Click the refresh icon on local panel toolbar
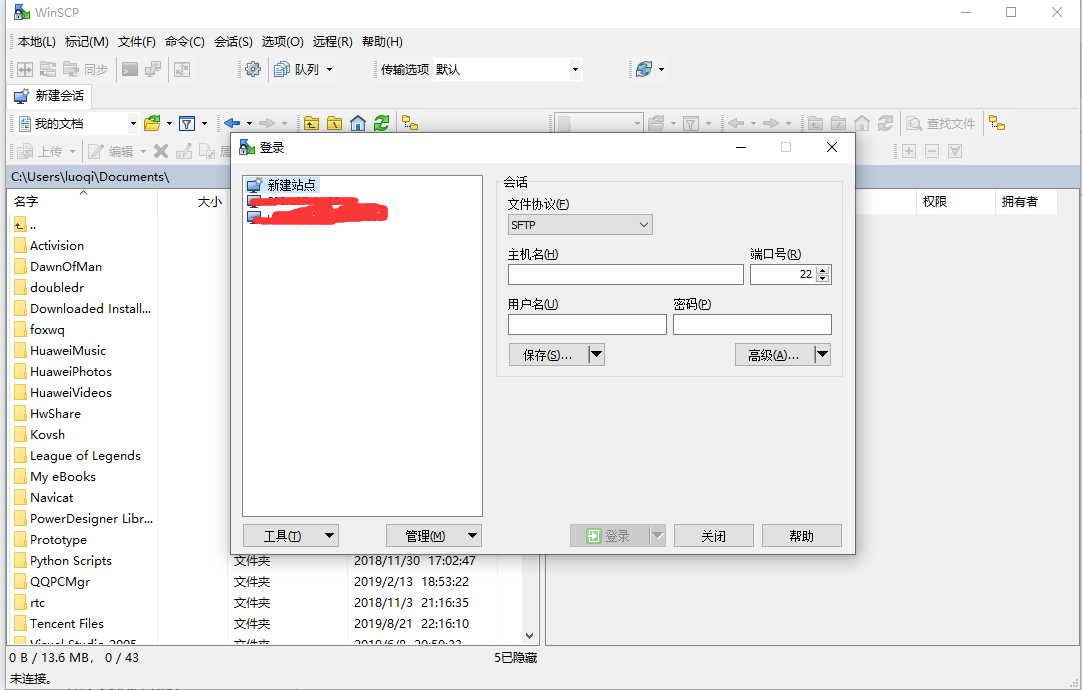This screenshot has height=690, width=1082. click(381, 122)
